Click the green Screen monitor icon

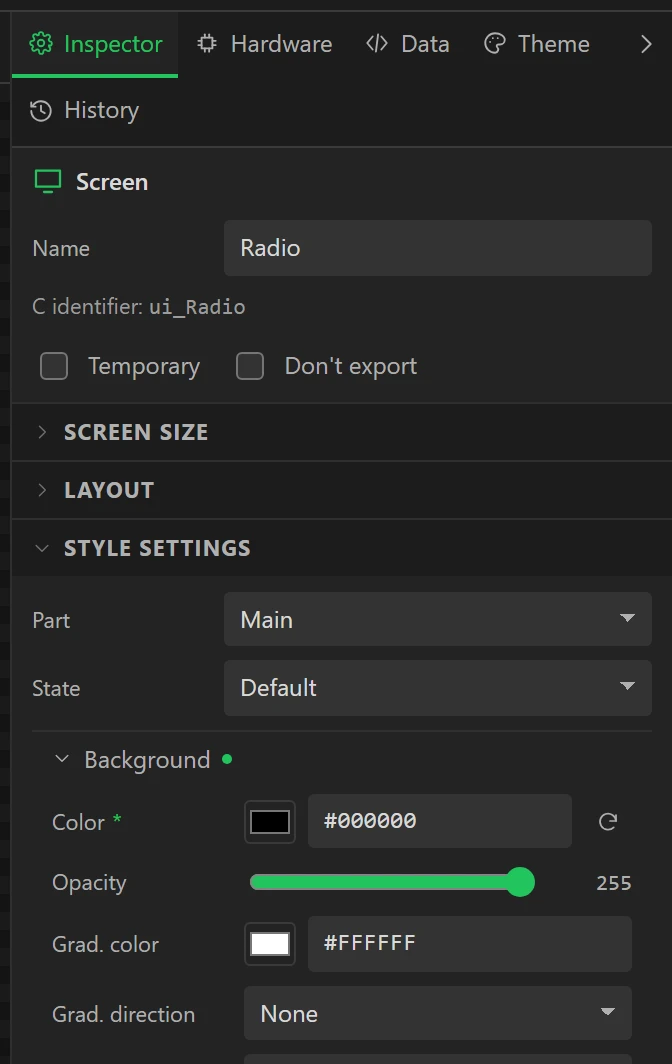click(48, 182)
